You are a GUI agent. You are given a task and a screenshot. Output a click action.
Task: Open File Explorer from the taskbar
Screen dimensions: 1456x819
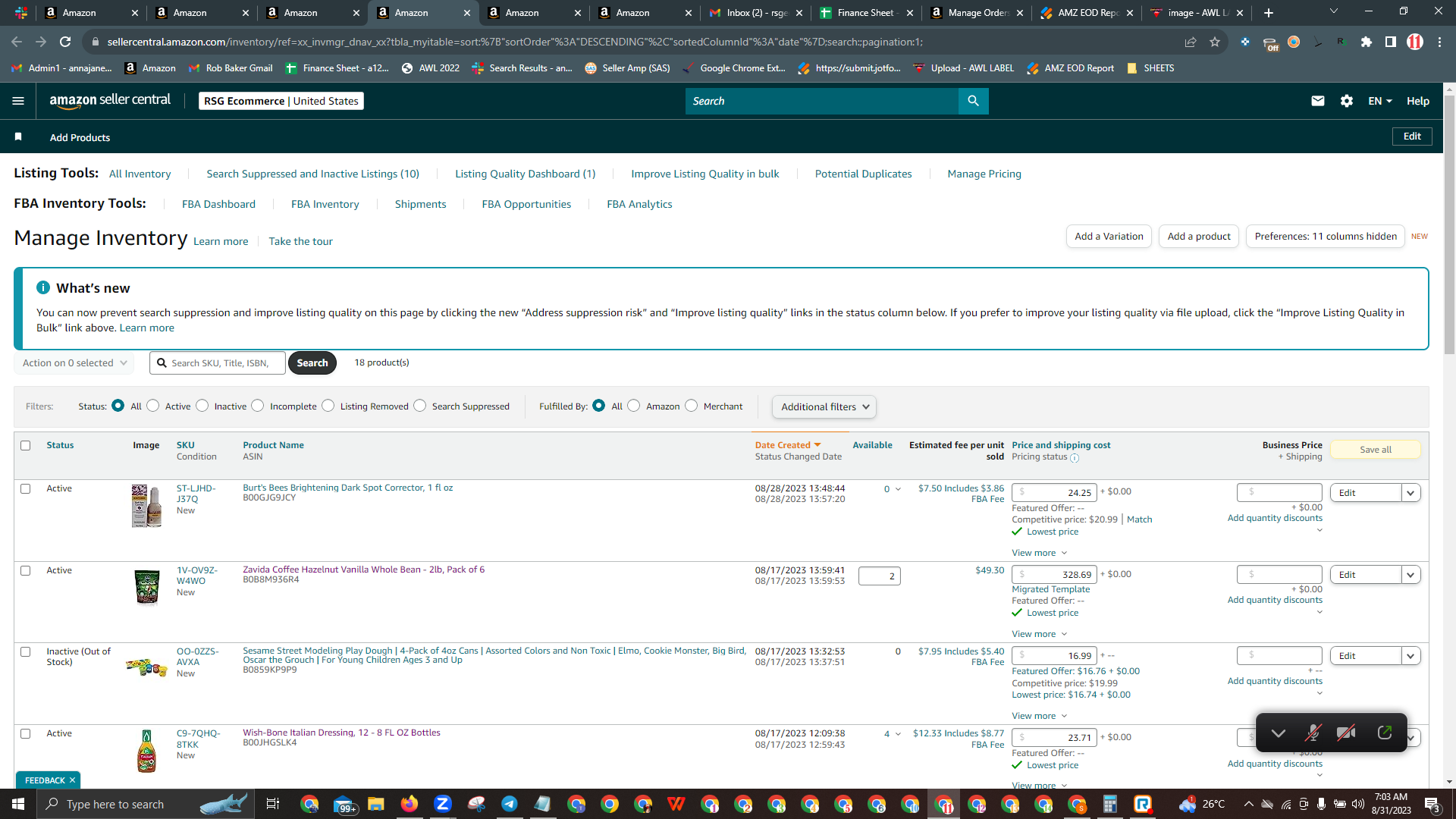pyautogui.click(x=376, y=804)
